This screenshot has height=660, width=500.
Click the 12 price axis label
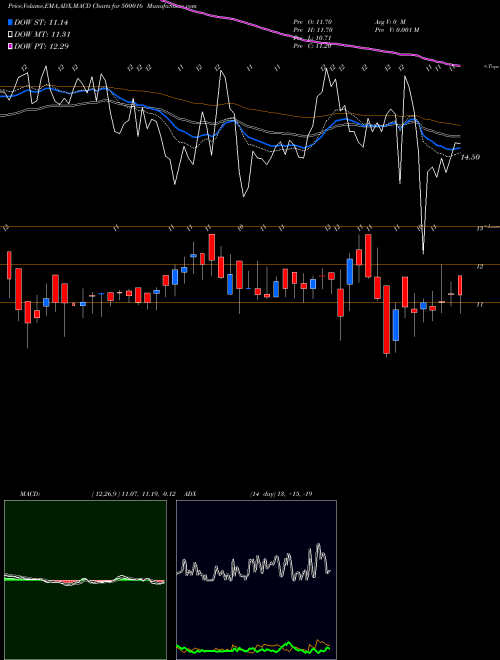click(x=479, y=266)
